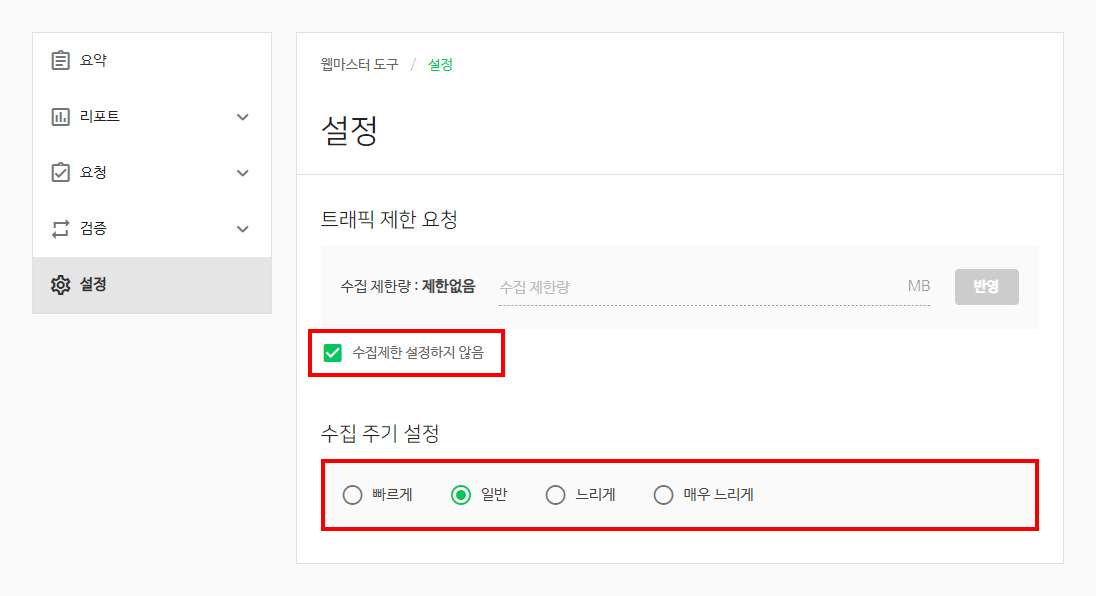Click the 리포트 bar chart icon
This screenshot has width=1096, height=596.
[x=61, y=117]
